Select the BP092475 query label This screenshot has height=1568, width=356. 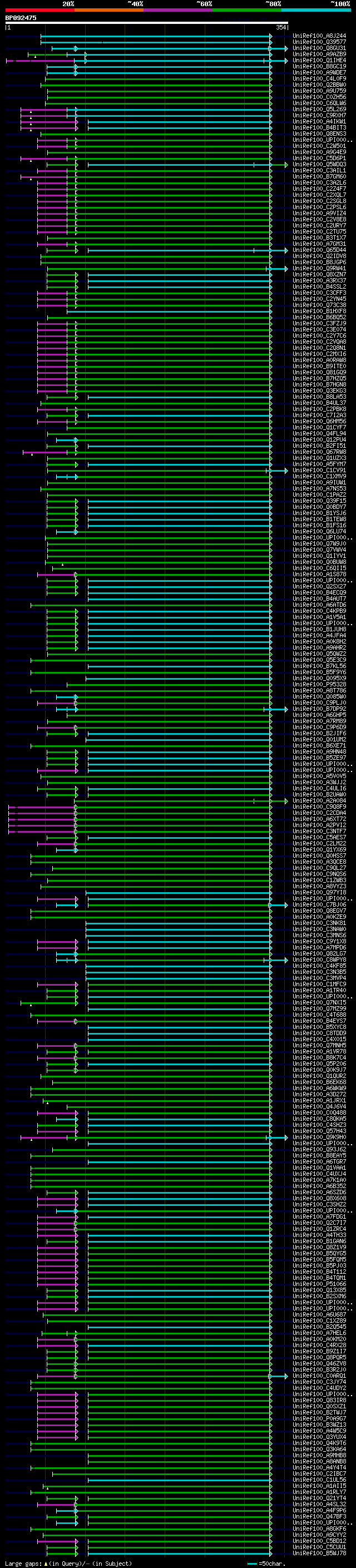[21, 18]
